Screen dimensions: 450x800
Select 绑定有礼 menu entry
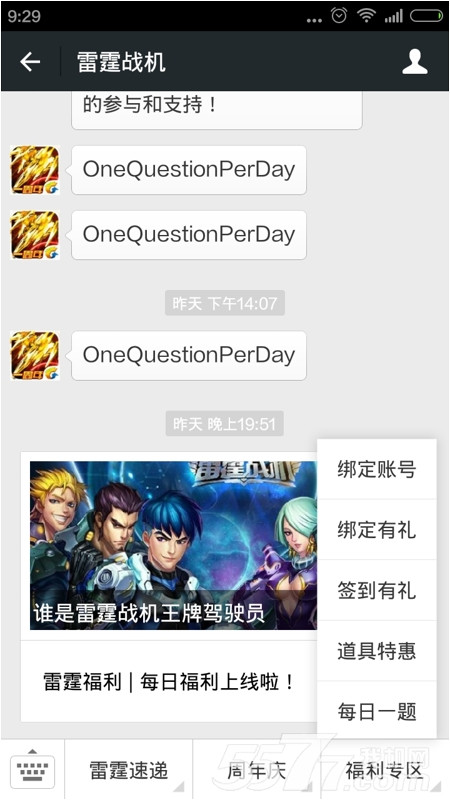377,530
